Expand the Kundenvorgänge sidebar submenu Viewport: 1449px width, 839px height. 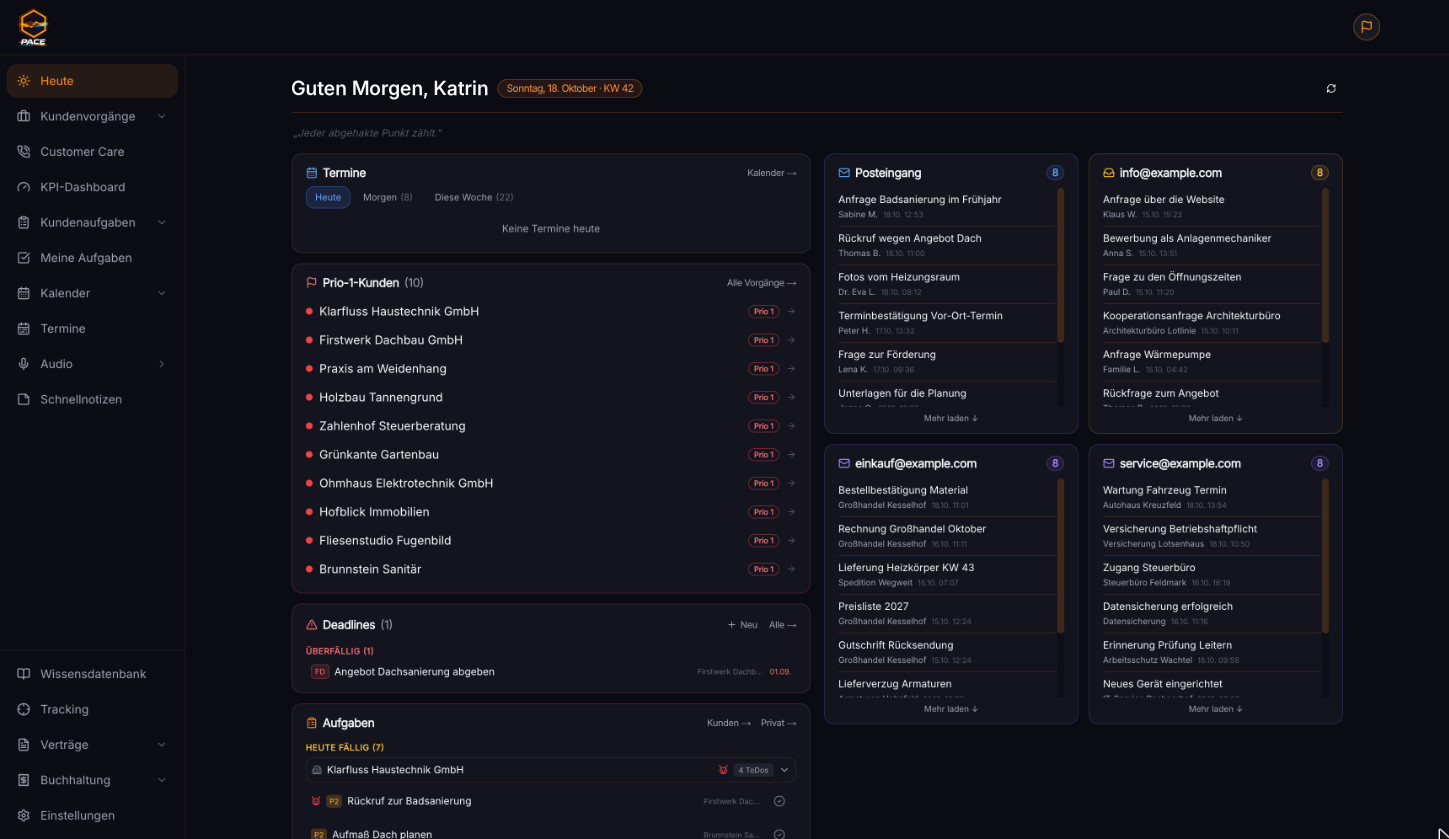pos(162,117)
